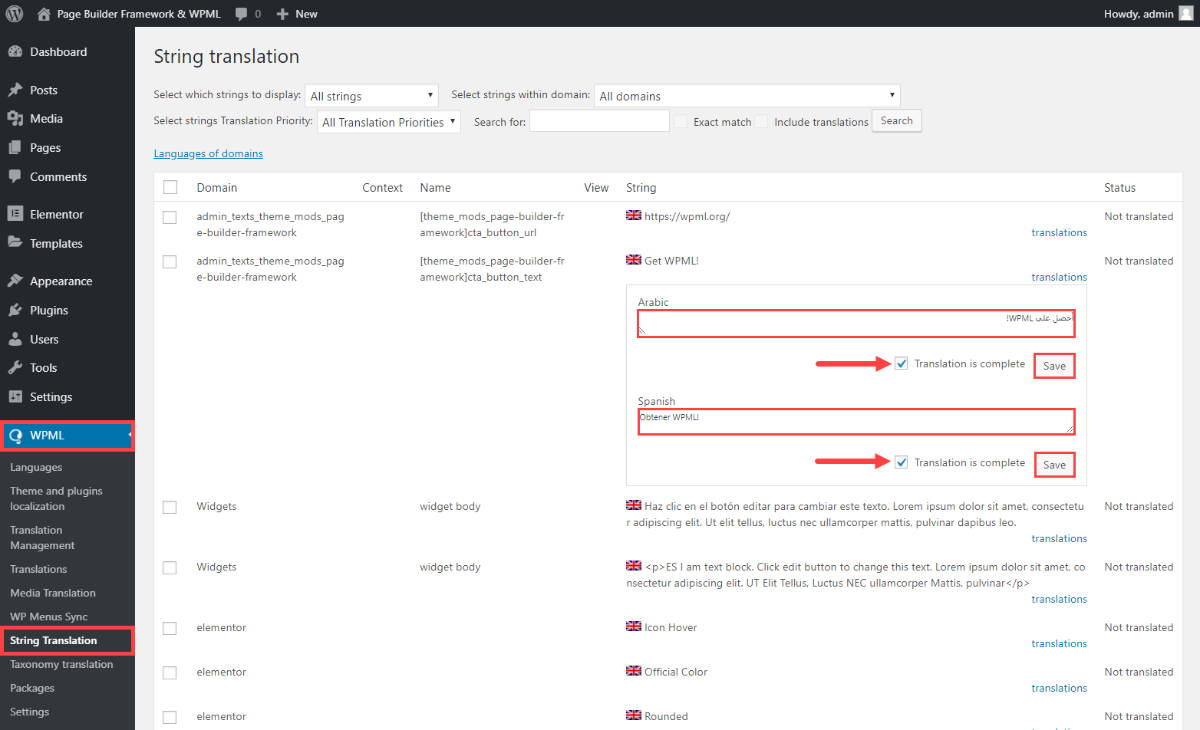Click the comments bubble icon in admin bar
Viewport: 1200px width, 730px height.
tap(241, 14)
